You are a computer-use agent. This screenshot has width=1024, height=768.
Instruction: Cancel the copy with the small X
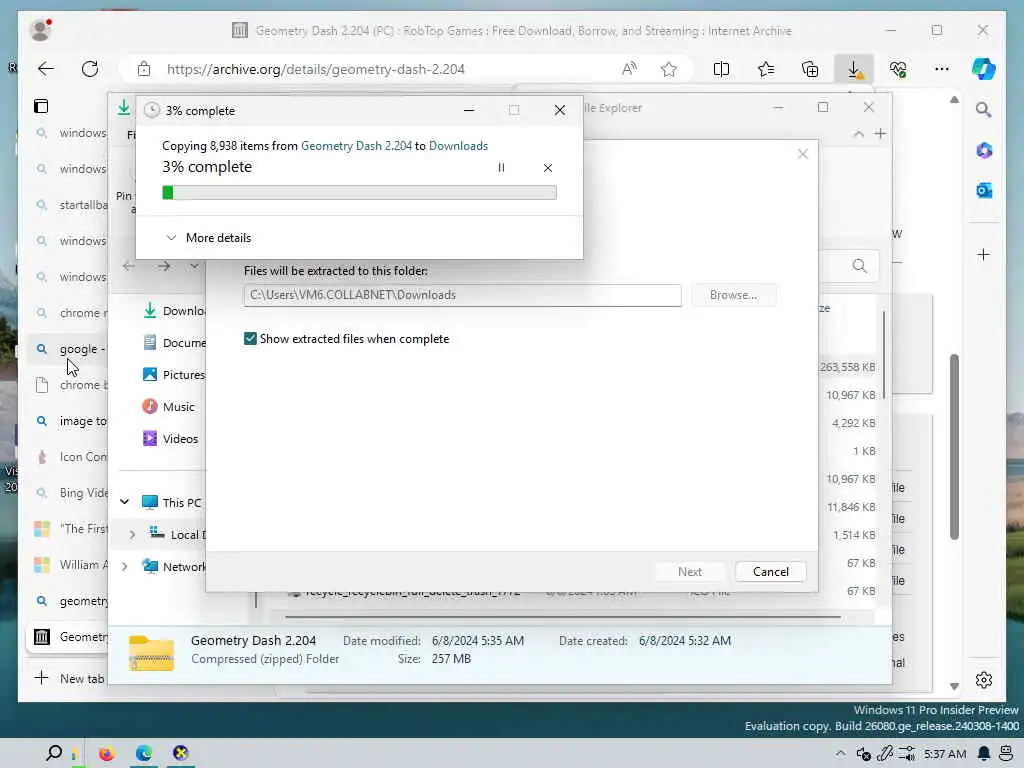tap(548, 168)
